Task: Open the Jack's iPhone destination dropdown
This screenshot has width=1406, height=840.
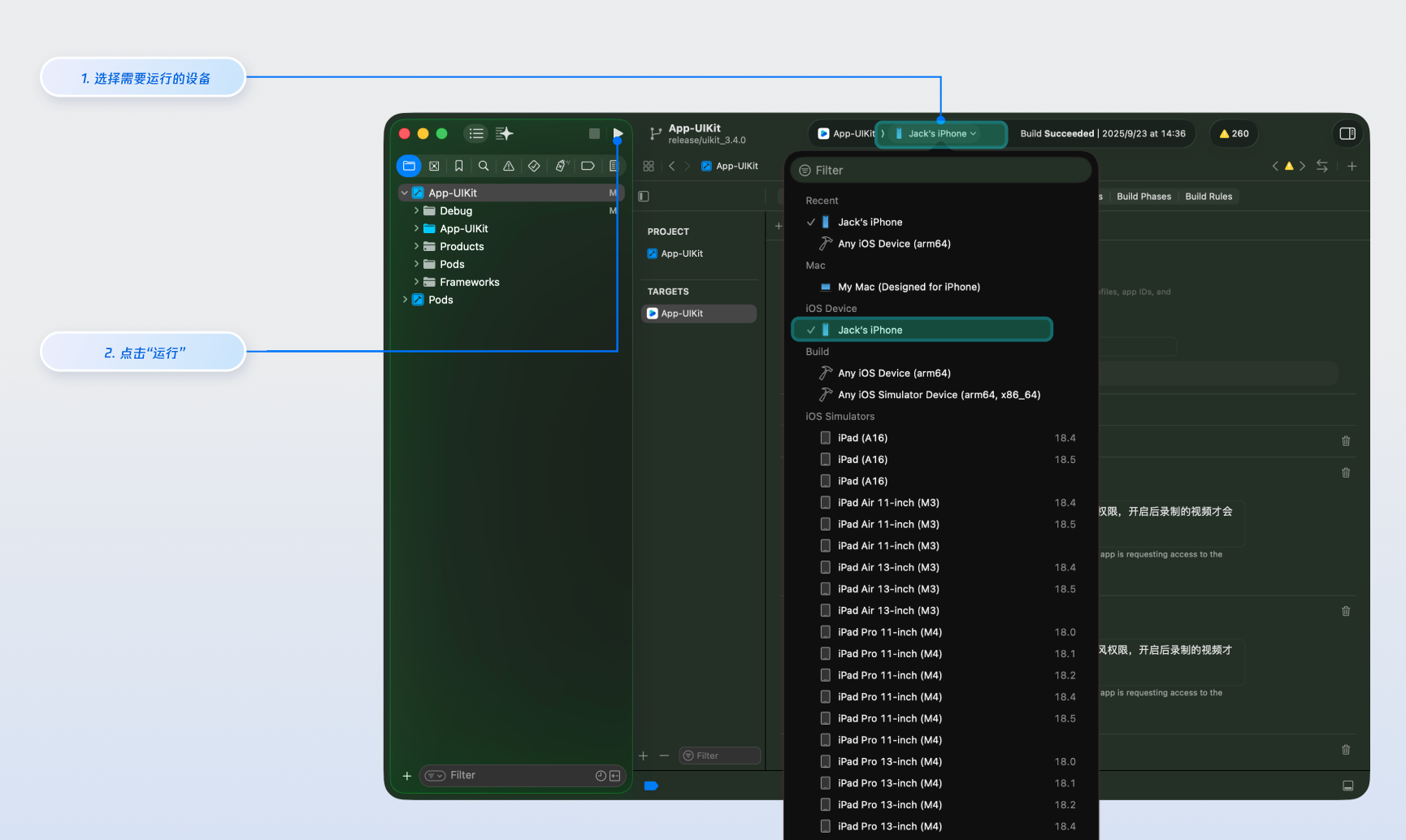Action: coord(940,134)
